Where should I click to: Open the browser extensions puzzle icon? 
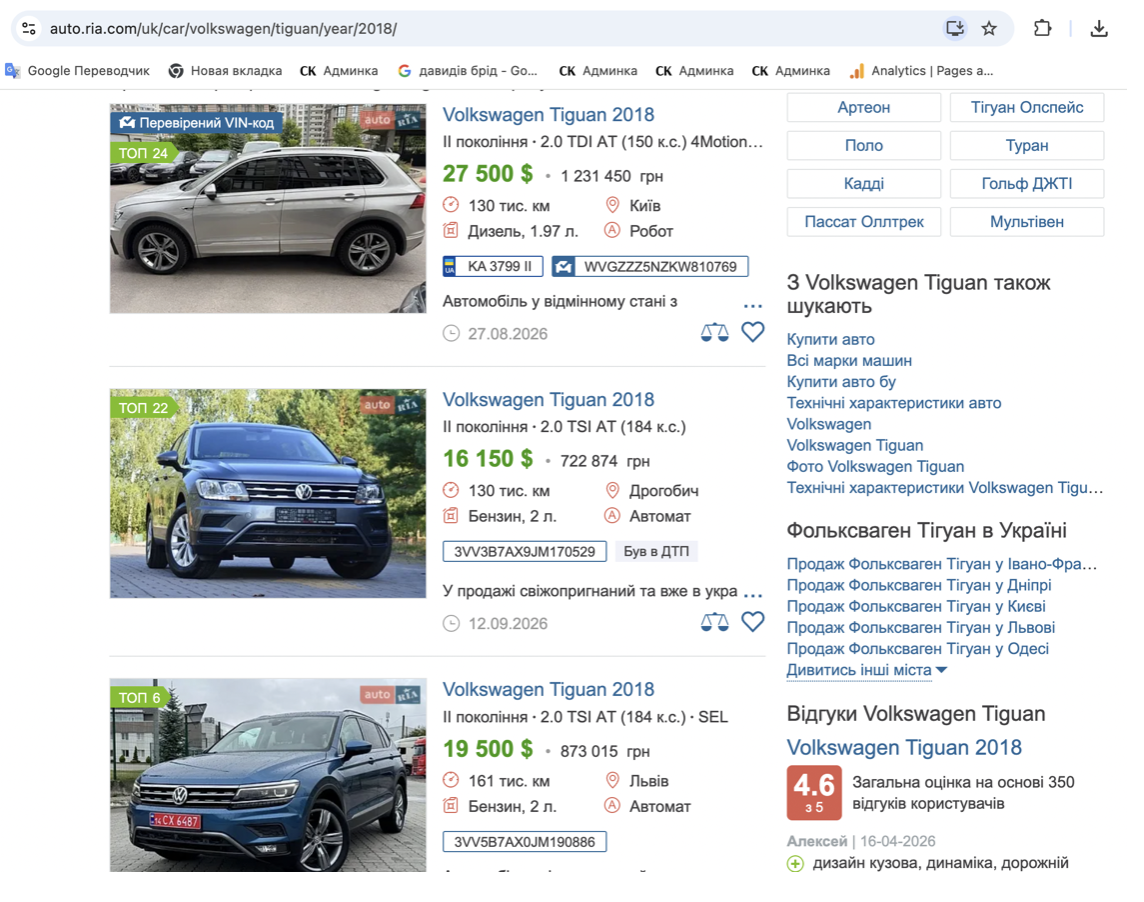click(x=1042, y=28)
